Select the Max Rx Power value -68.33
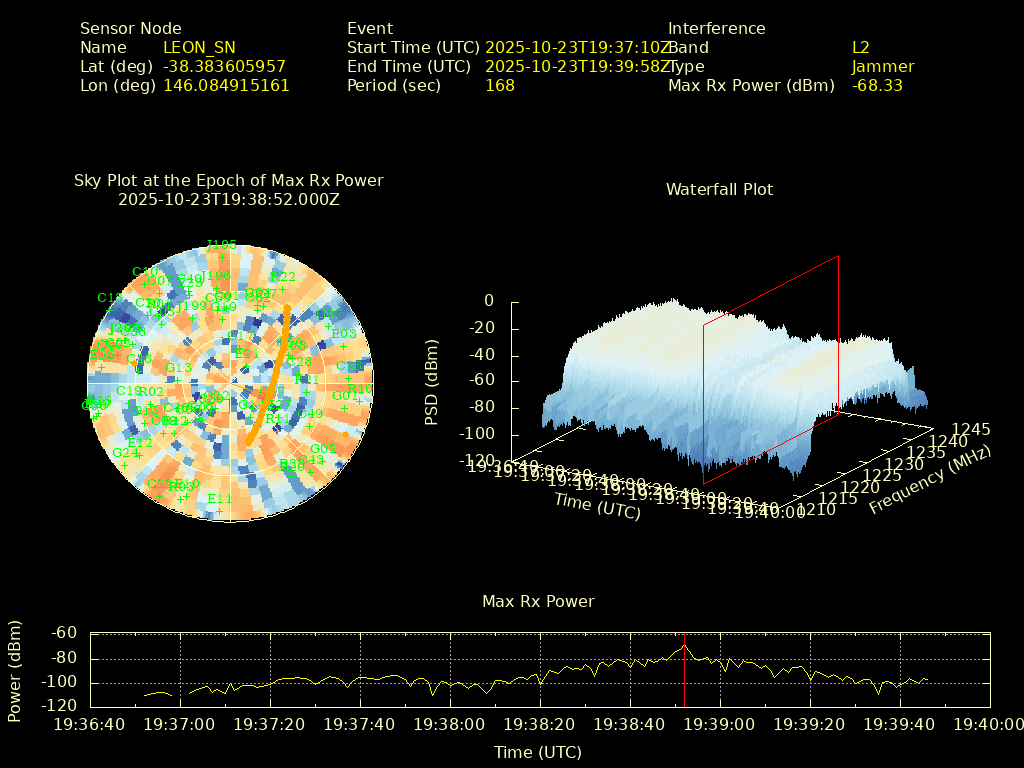Image resolution: width=1024 pixels, height=768 pixels. click(877, 85)
